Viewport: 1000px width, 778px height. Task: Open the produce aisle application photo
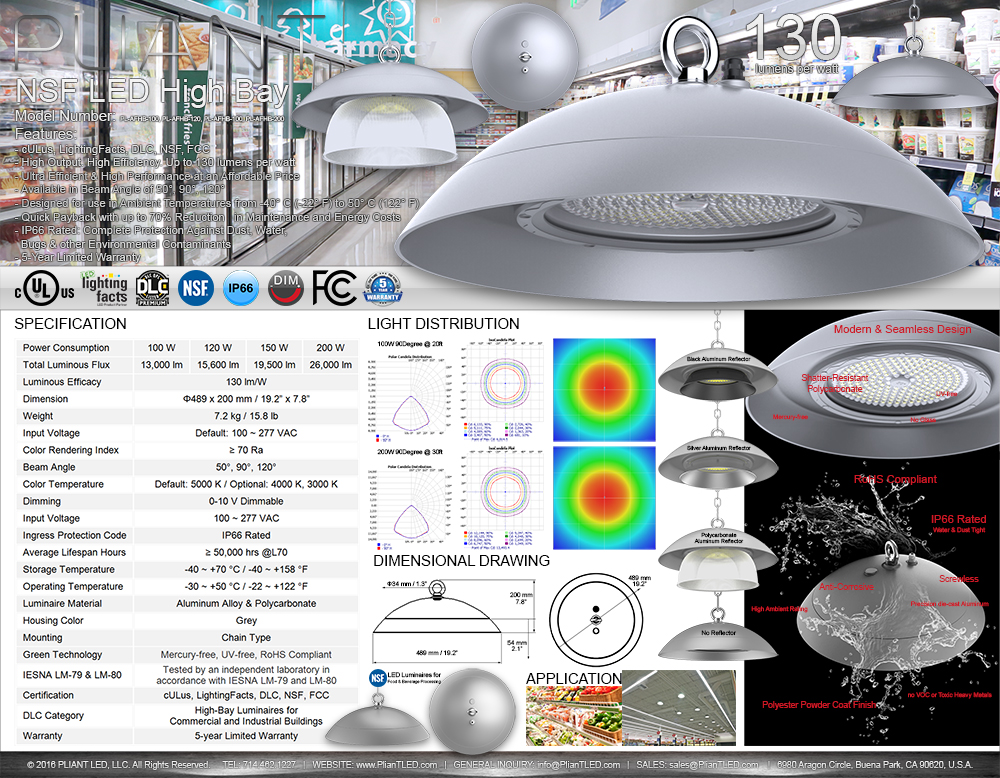click(573, 716)
